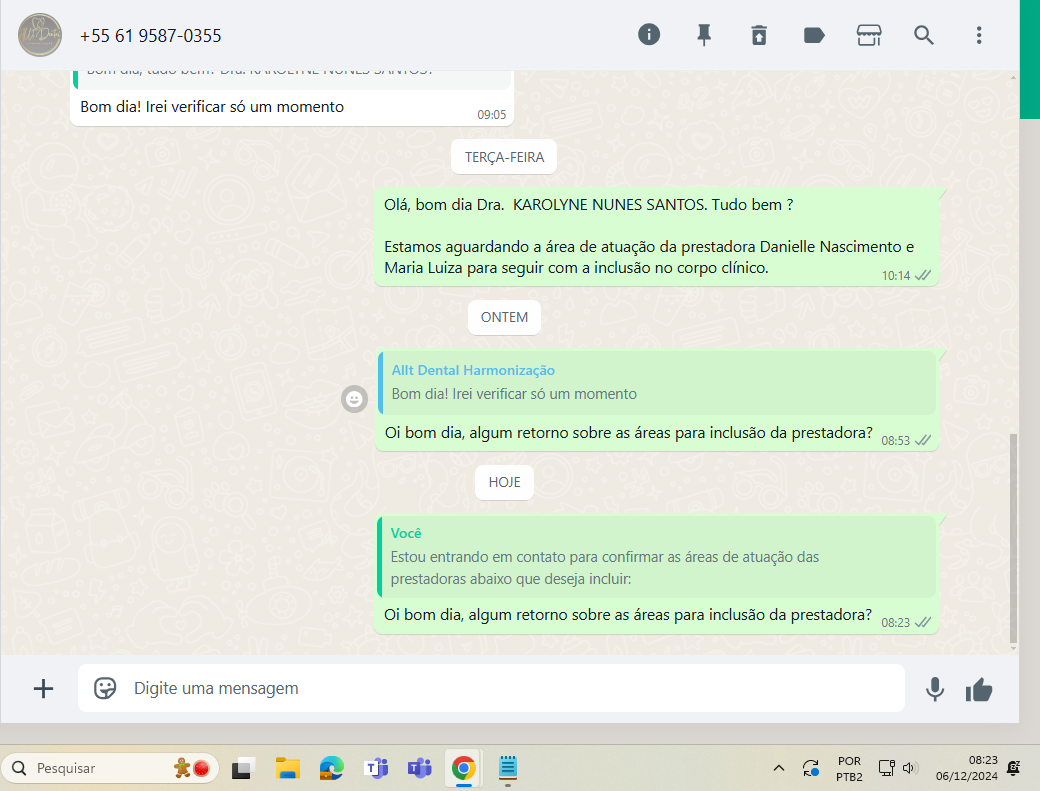Image resolution: width=1040 pixels, height=791 pixels.
Task: Send a thumbs-up with the like icon
Action: coord(979,689)
